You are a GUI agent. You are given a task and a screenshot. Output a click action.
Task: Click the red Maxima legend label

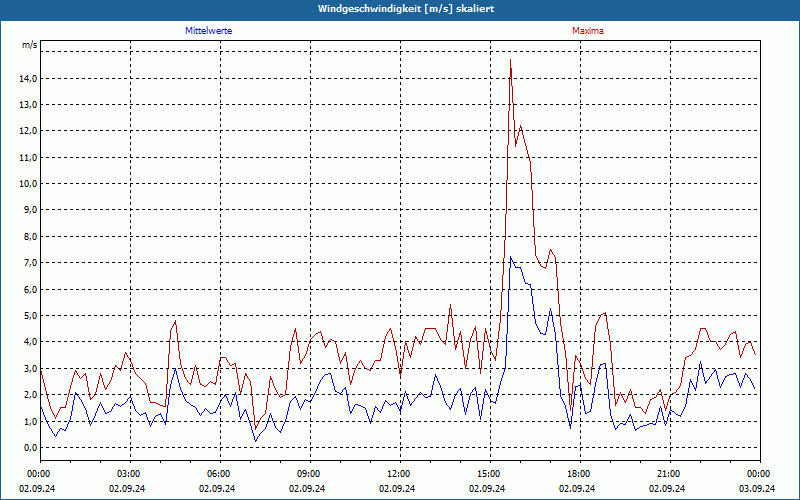tap(588, 31)
